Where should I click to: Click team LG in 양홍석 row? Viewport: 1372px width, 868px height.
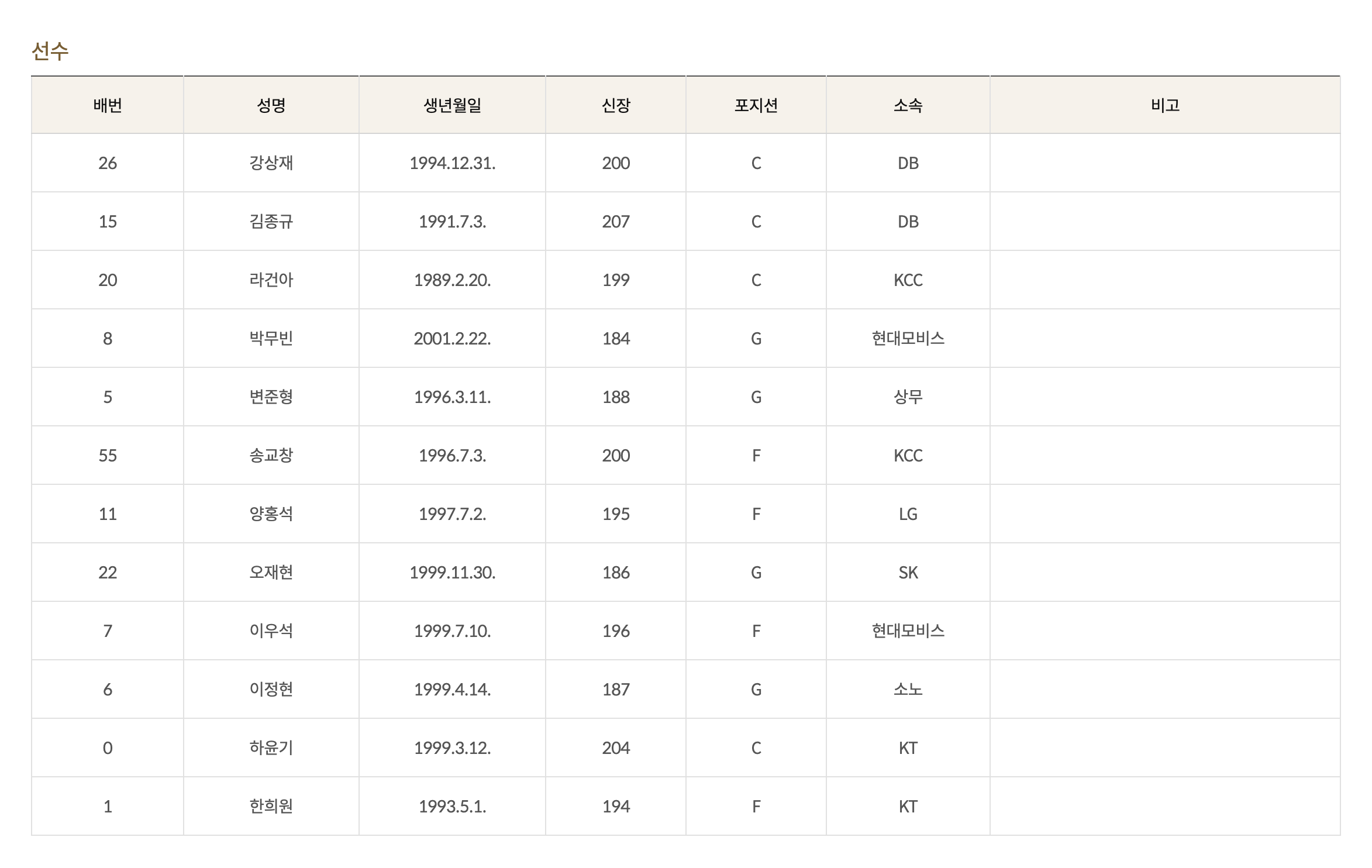(x=908, y=514)
